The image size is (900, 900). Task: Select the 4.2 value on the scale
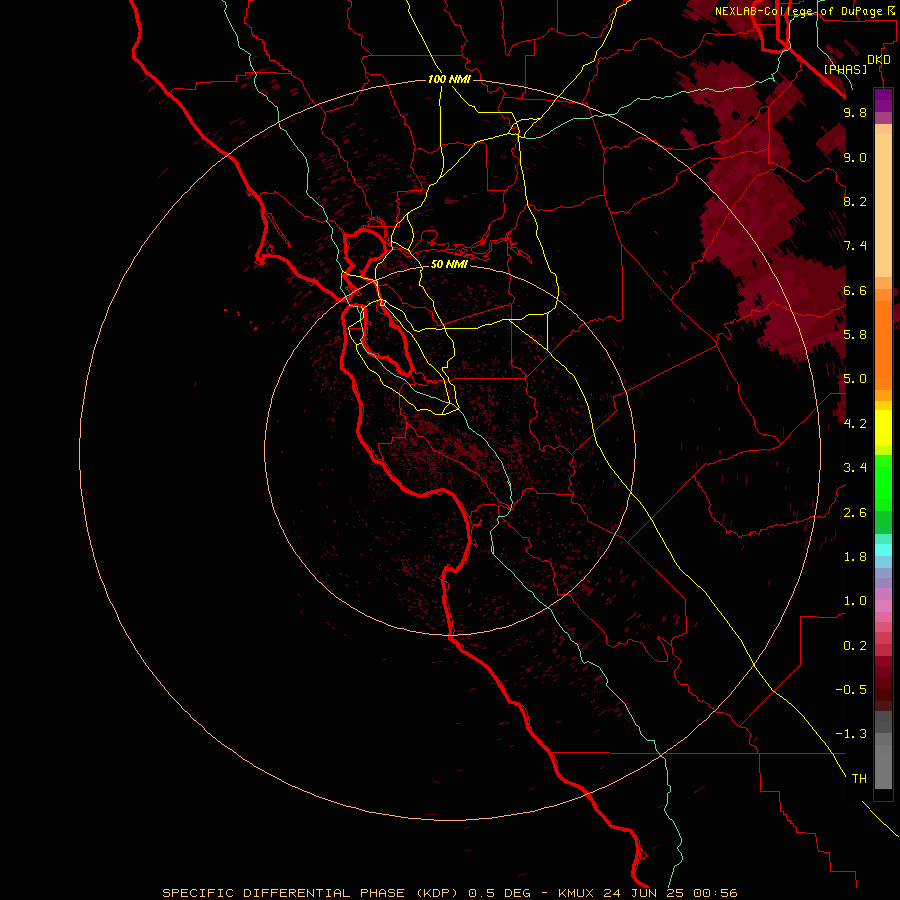(855, 424)
